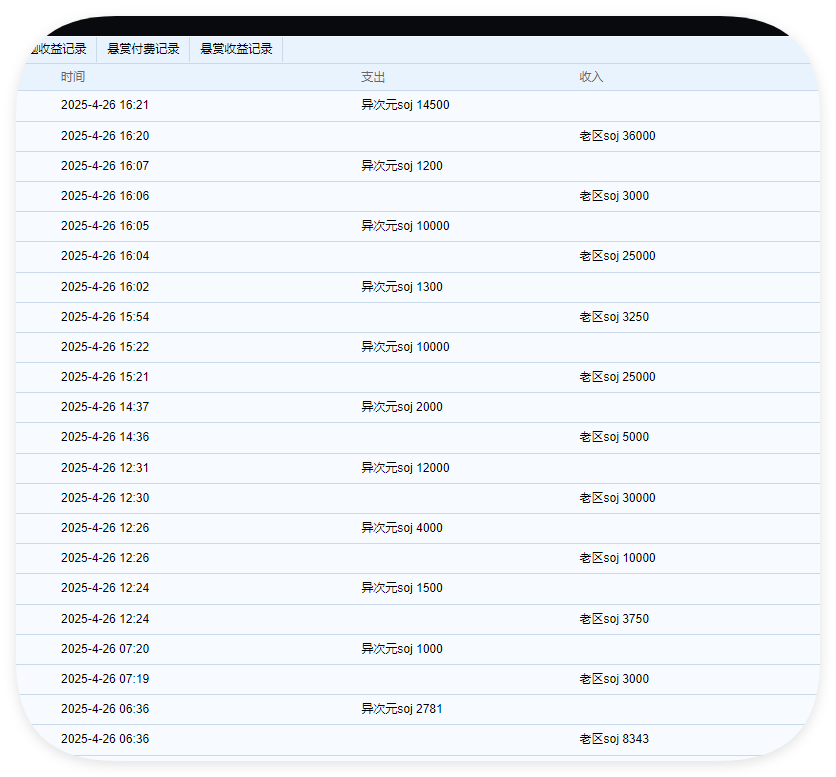Viewport: 836px width, 777px height.
Task: Click the 异次元soj 12000 expense entry
Action: point(405,468)
